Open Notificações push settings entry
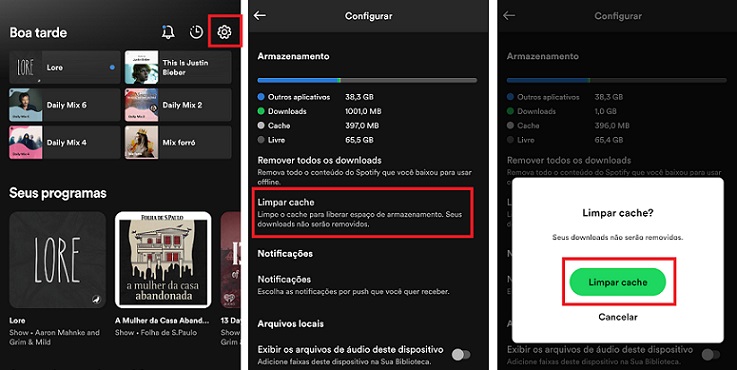This screenshot has width=737, height=370. (353, 285)
